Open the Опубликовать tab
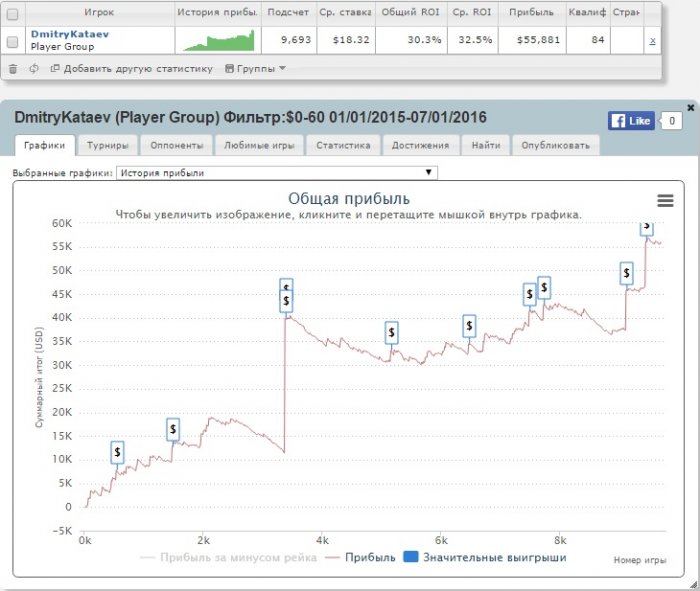This screenshot has height=591, width=700. pyautogui.click(x=555, y=146)
